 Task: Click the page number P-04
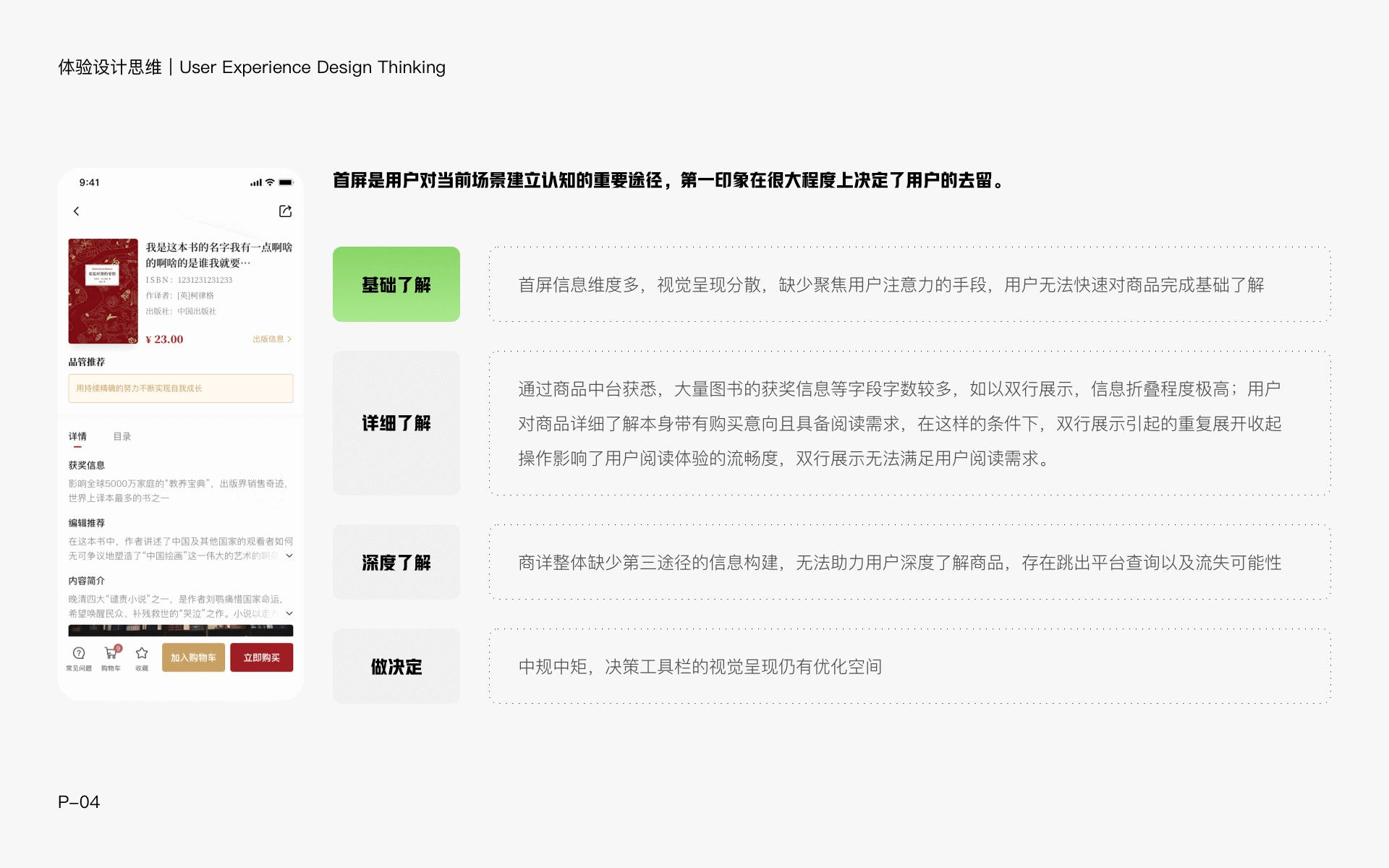79,802
